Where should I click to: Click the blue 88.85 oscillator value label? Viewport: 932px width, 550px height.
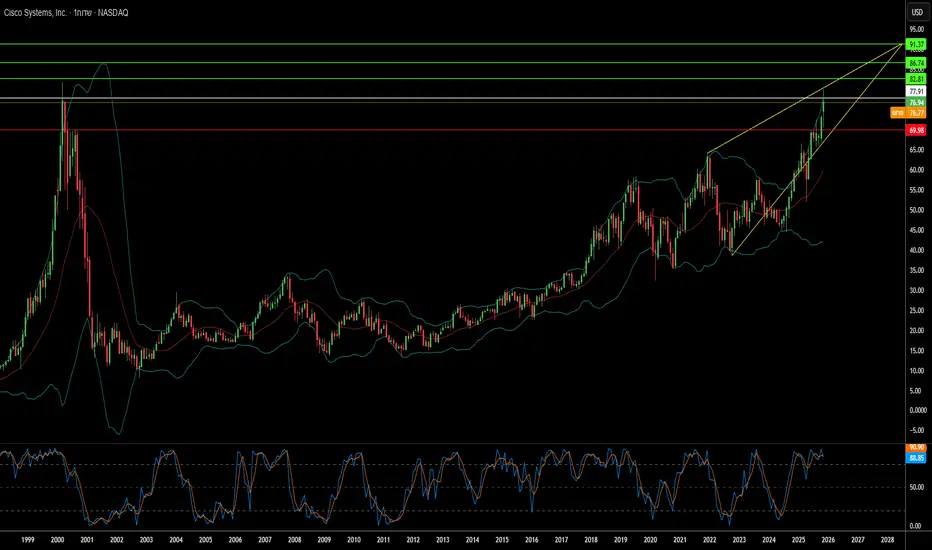point(915,457)
